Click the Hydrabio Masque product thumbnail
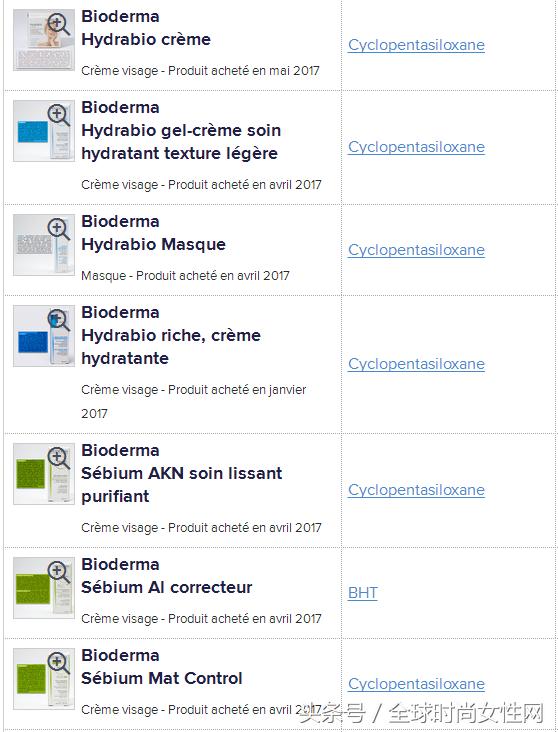This screenshot has width=558, height=732. pos(44,245)
